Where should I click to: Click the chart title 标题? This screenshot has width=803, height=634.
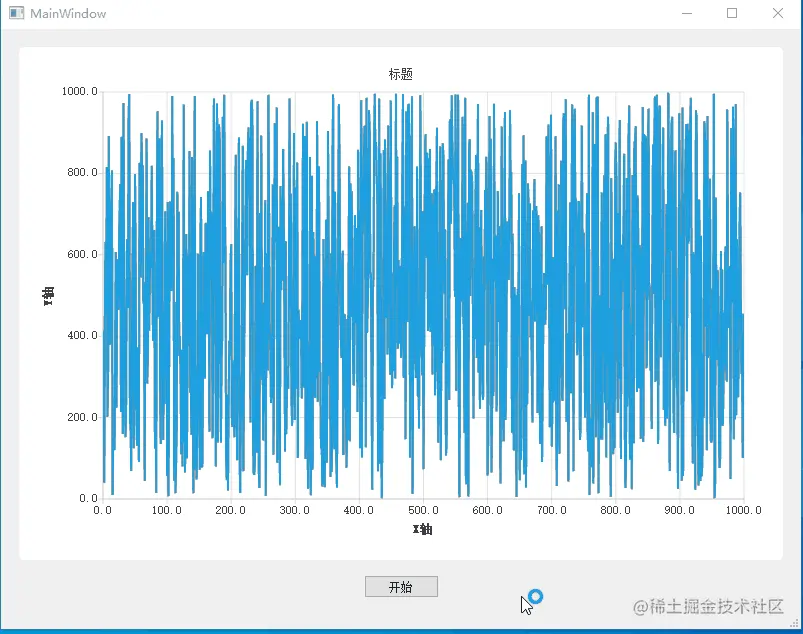pos(401,73)
